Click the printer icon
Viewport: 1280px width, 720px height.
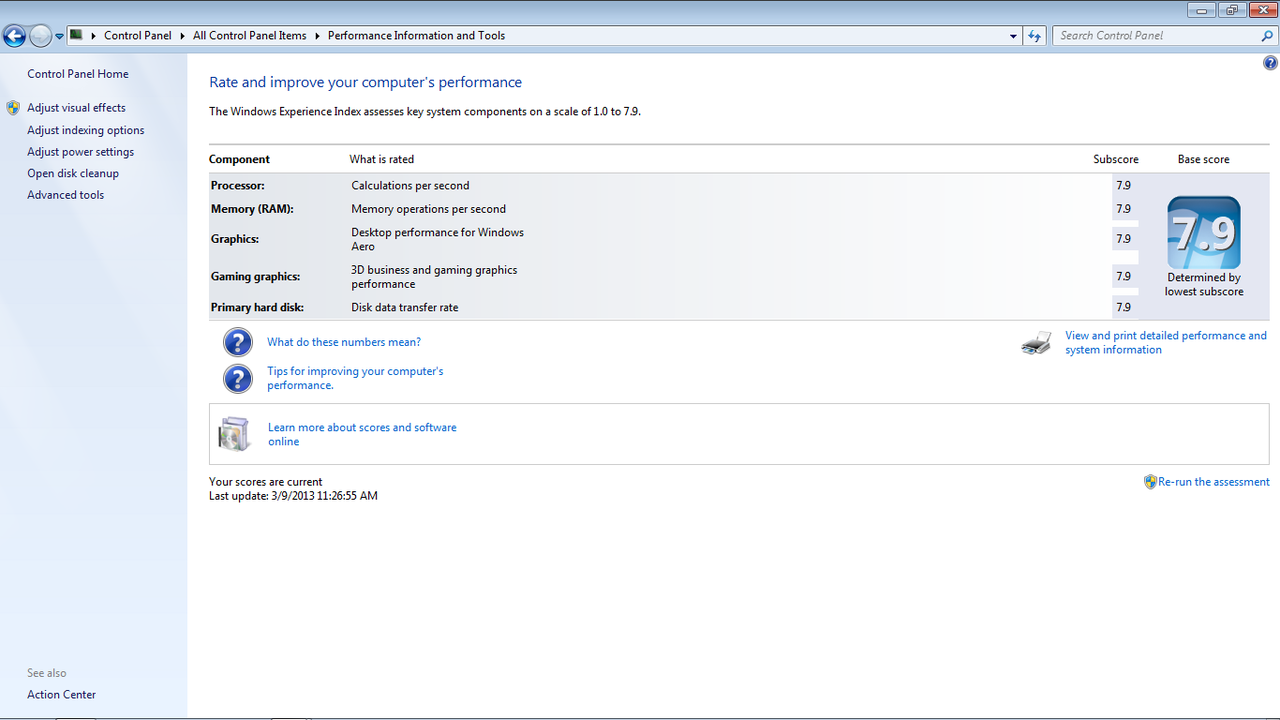1037,343
